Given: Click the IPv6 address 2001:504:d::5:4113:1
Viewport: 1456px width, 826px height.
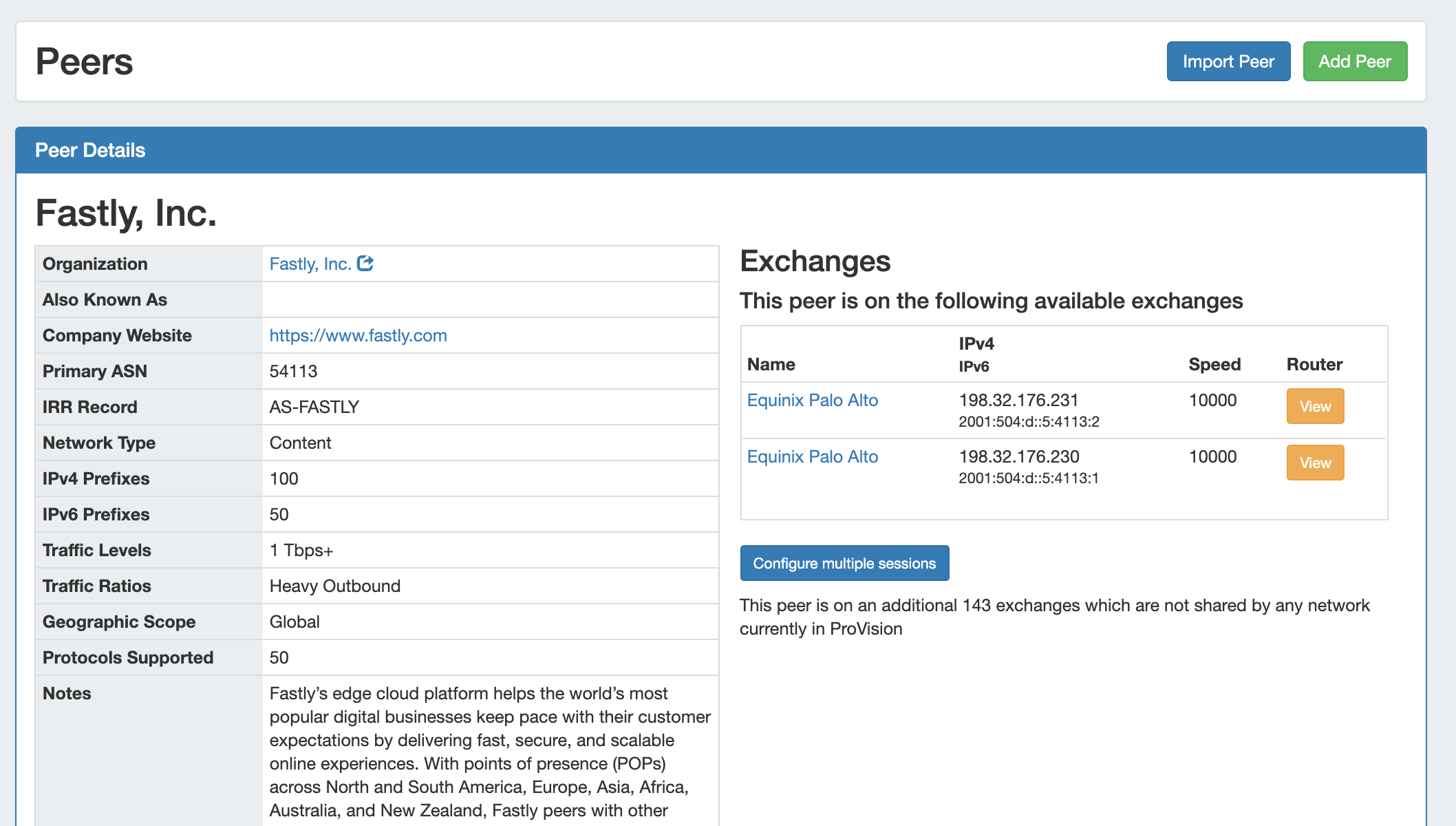Looking at the screenshot, I should tap(1028, 478).
